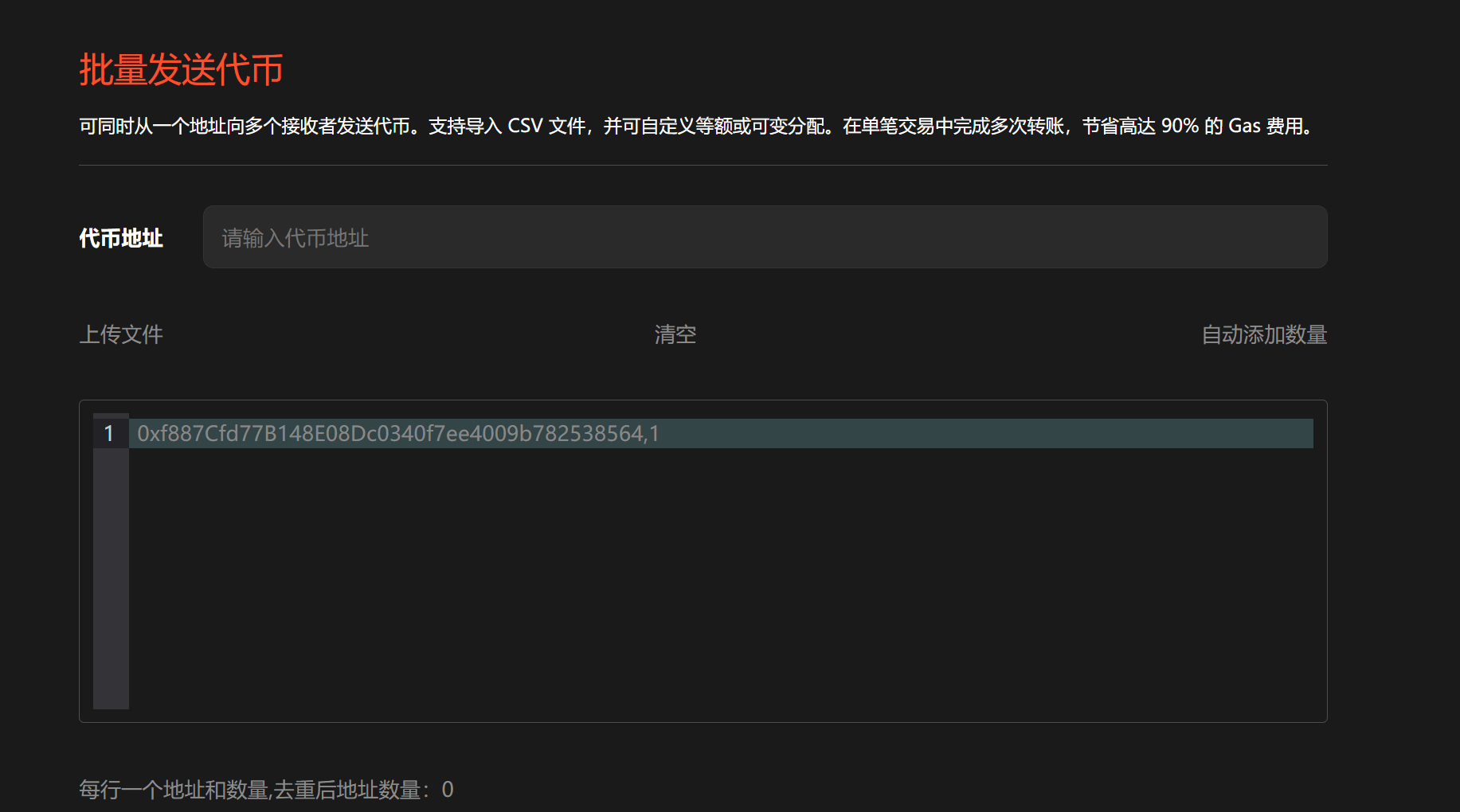1460x812 pixels.
Task: Click the 上传文件 upload file link
Action: [x=121, y=334]
